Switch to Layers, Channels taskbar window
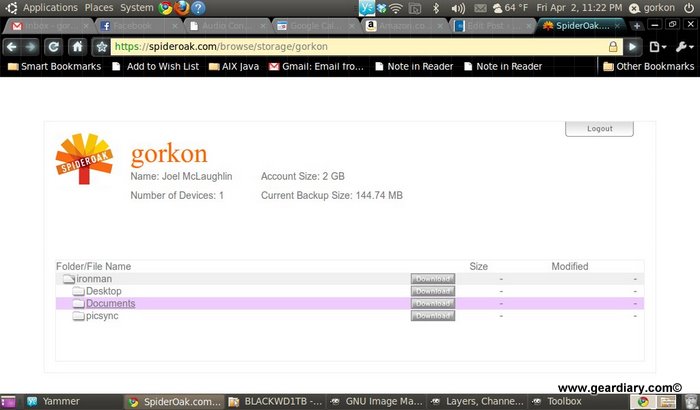The image size is (700, 410). [x=477, y=402]
